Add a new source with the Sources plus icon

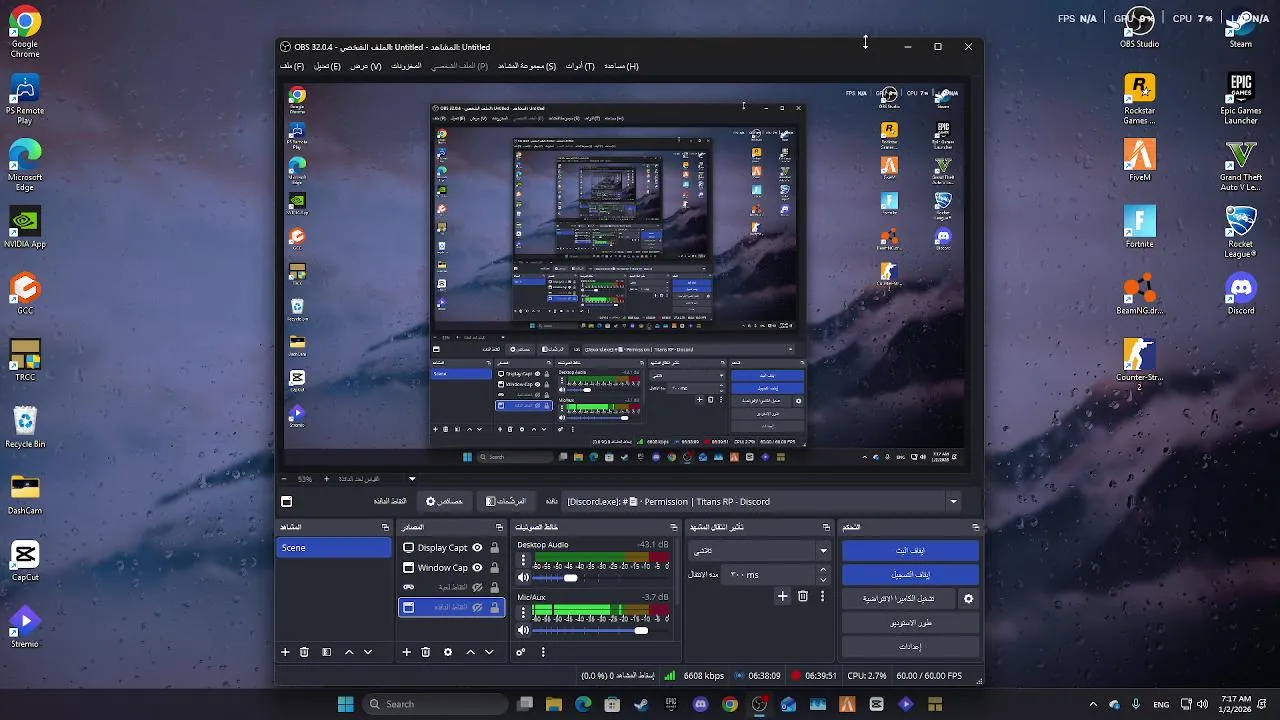point(406,652)
